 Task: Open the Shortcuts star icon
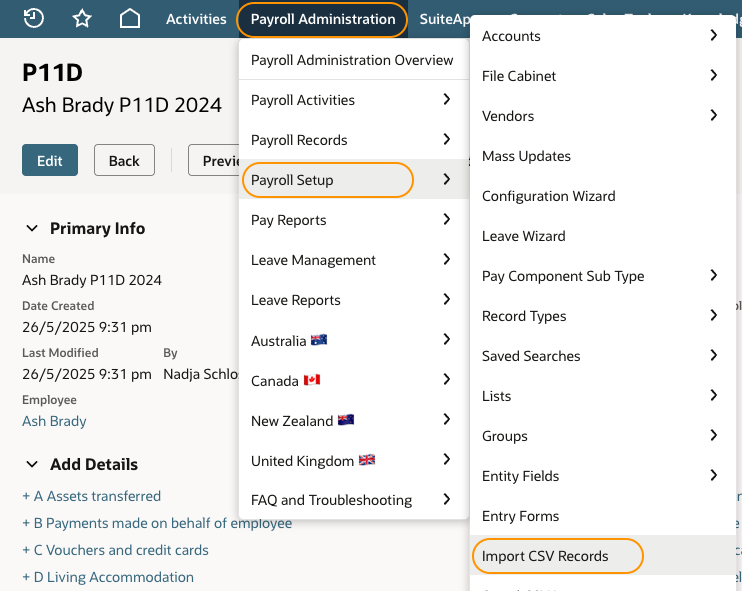[x=82, y=19]
